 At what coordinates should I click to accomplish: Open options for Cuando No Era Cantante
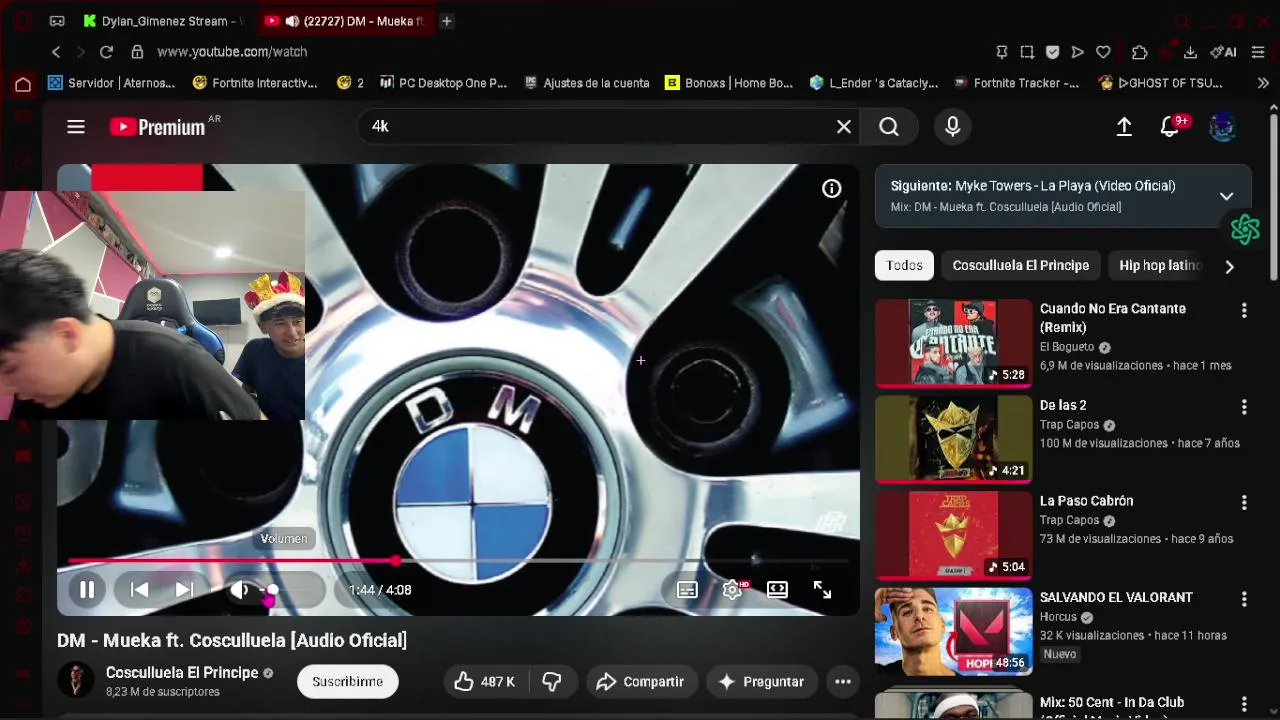1244,311
